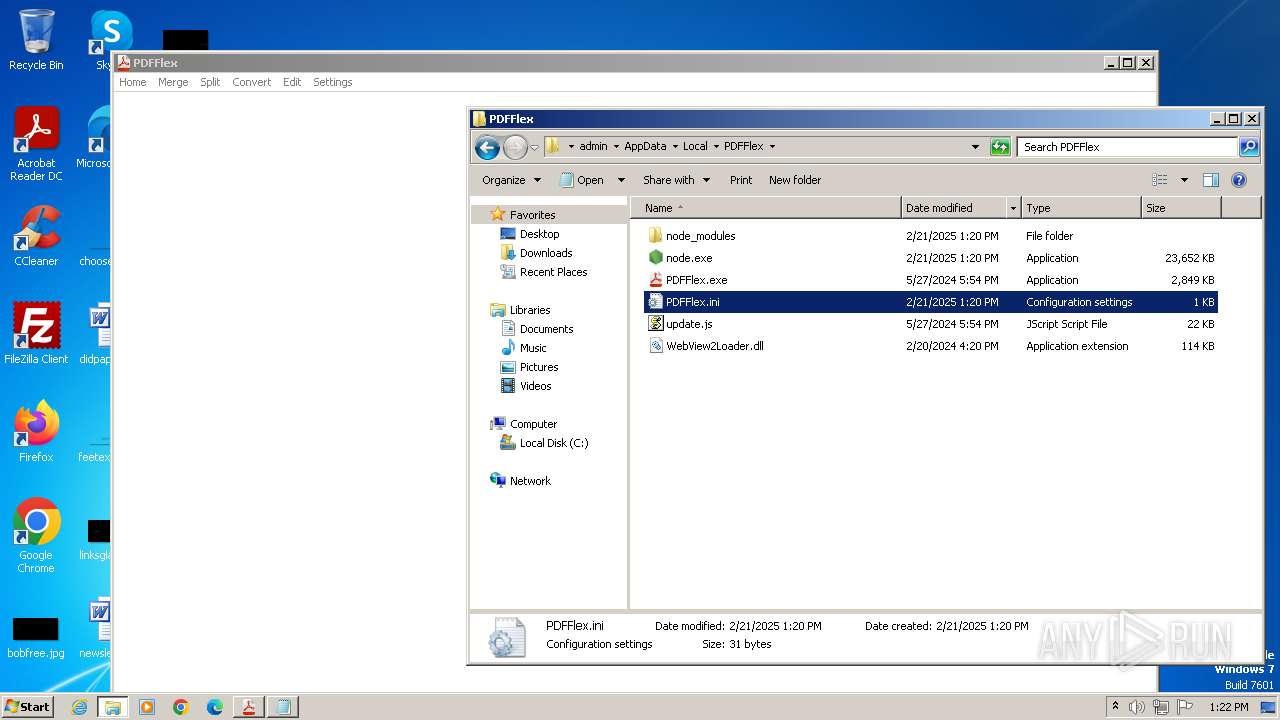Select the node.exe file icon

pyautogui.click(x=656, y=258)
